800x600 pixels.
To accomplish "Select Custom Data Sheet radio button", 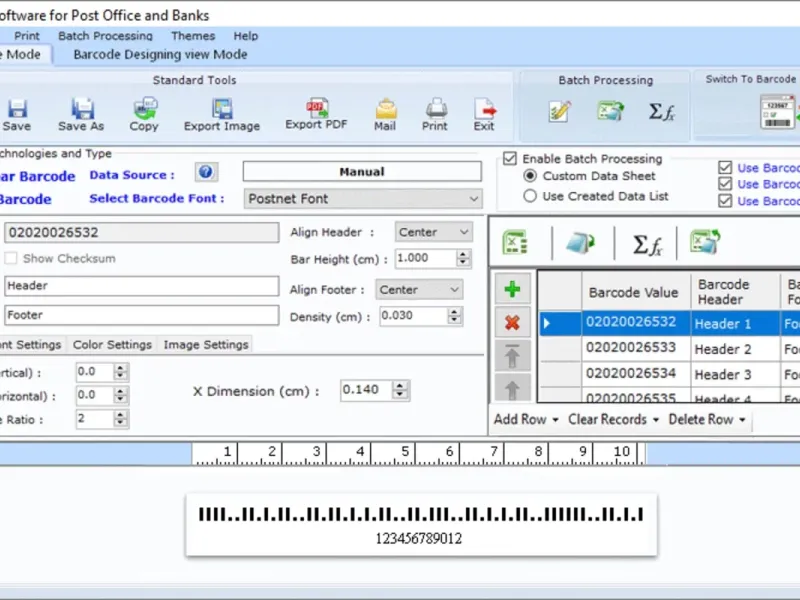I will point(530,176).
